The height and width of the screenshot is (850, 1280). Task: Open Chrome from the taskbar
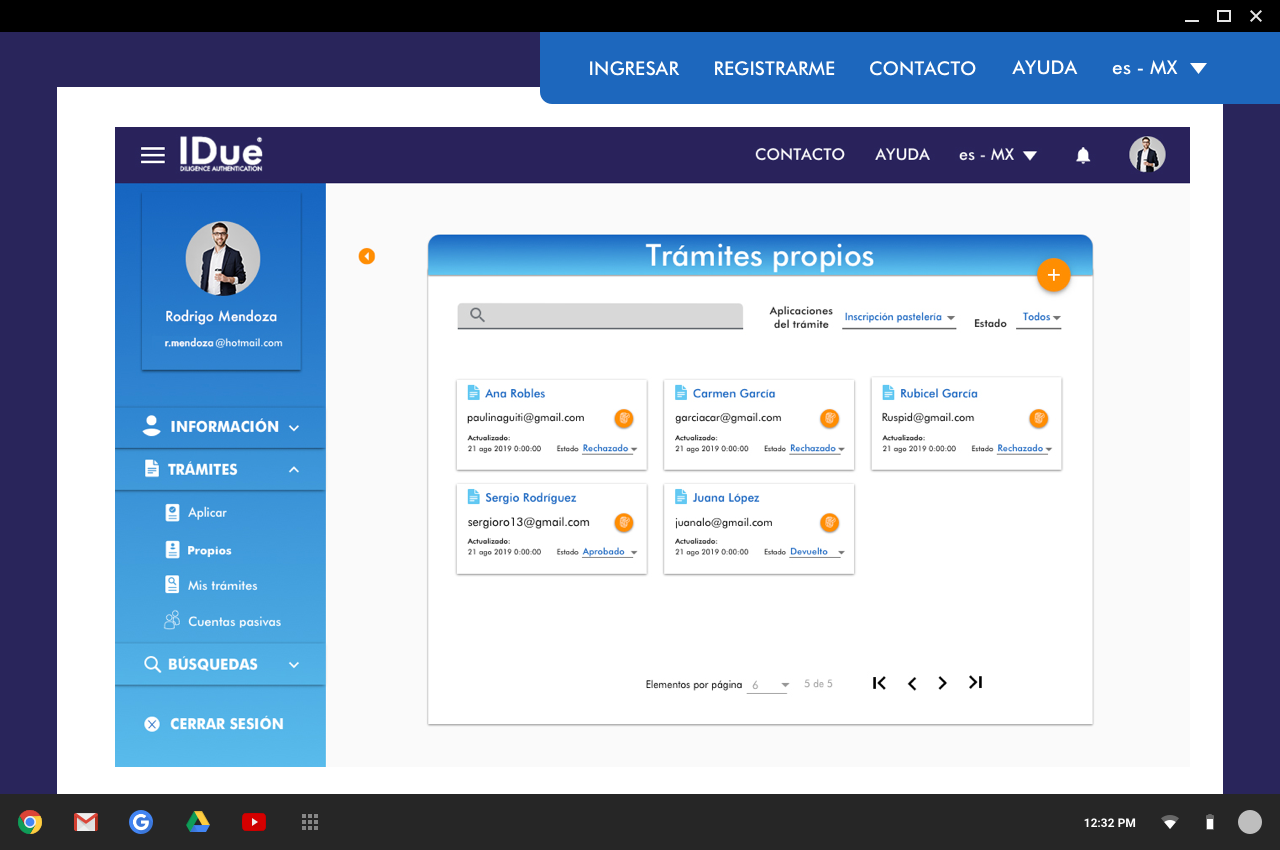pyautogui.click(x=30, y=822)
